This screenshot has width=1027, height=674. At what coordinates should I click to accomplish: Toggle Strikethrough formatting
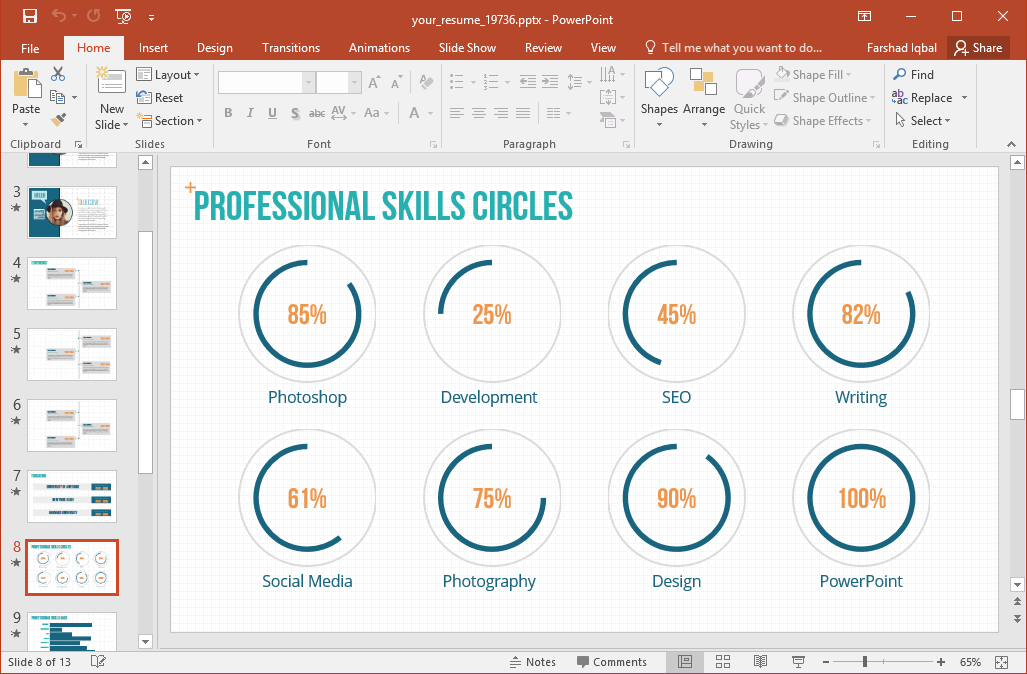point(317,113)
